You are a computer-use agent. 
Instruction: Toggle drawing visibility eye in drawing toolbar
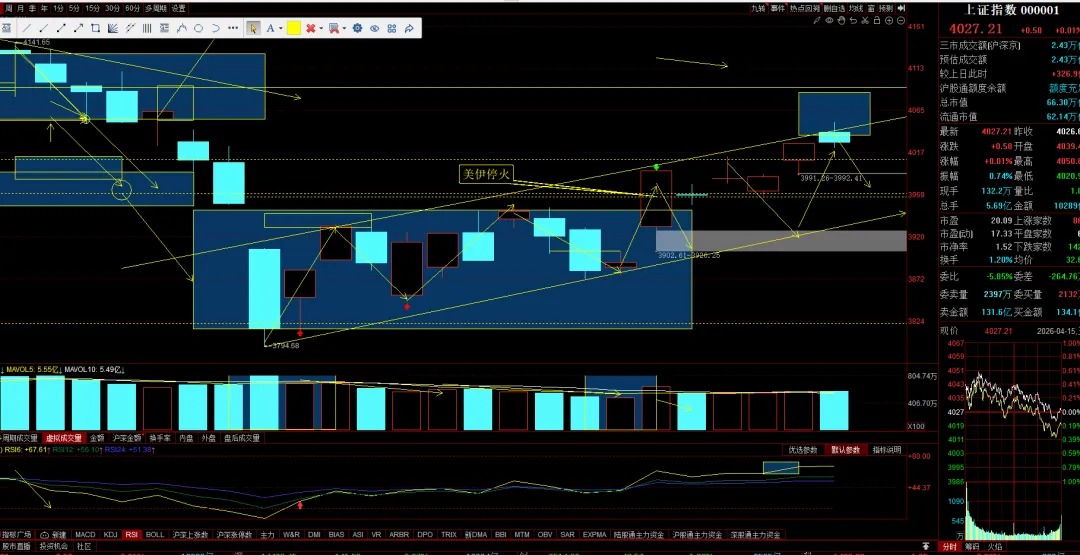pyautogui.click(x=375, y=28)
